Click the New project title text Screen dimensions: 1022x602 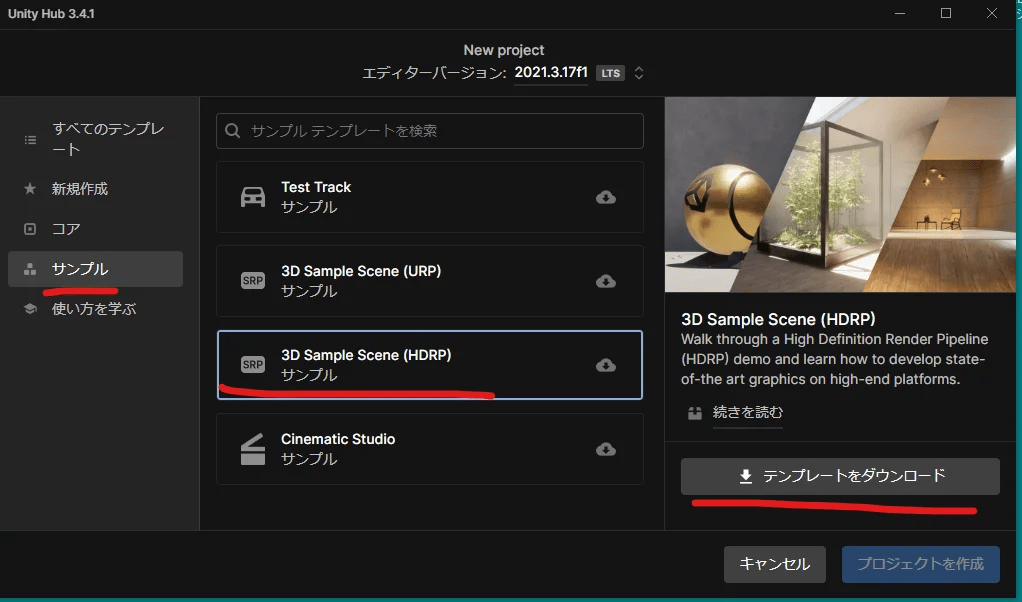[504, 50]
